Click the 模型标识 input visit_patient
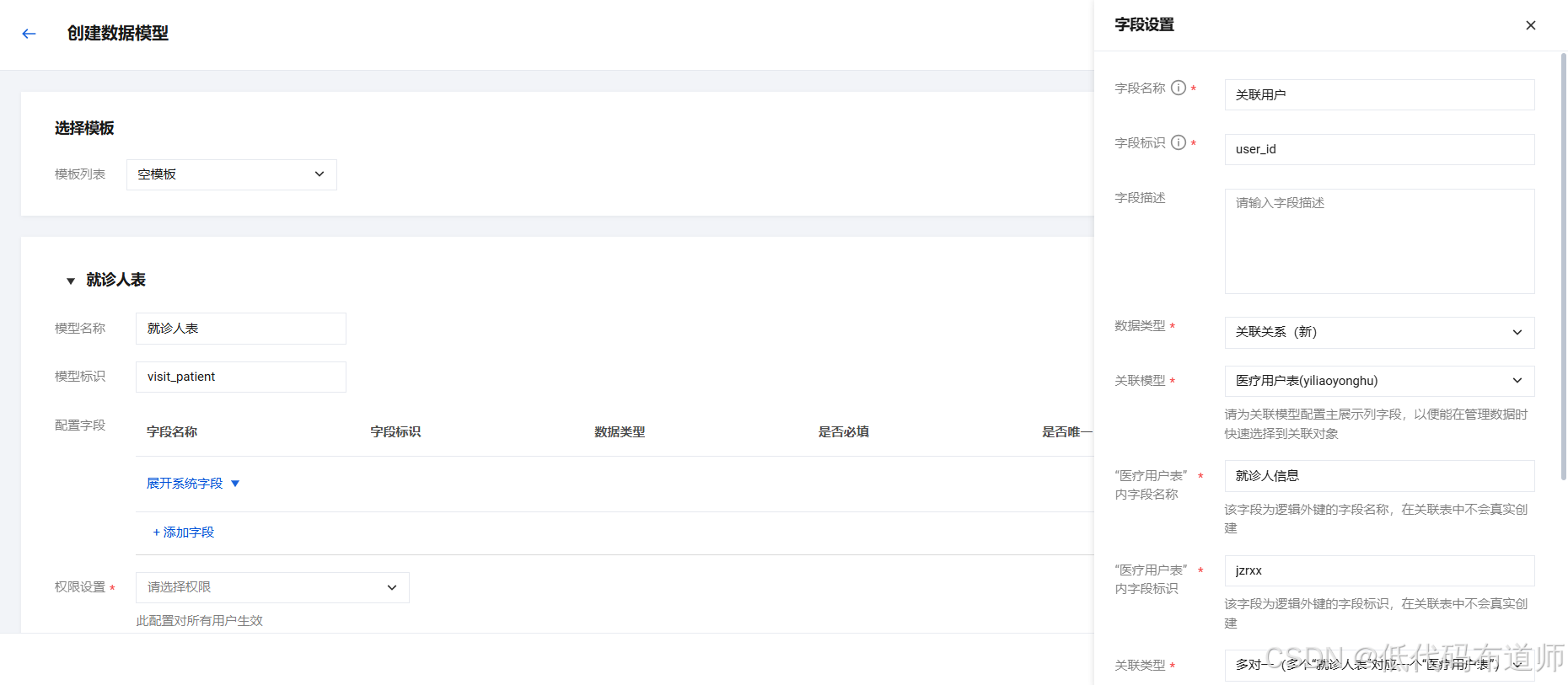Image resolution: width=1568 pixels, height=685 pixels. tap(241, 377)
